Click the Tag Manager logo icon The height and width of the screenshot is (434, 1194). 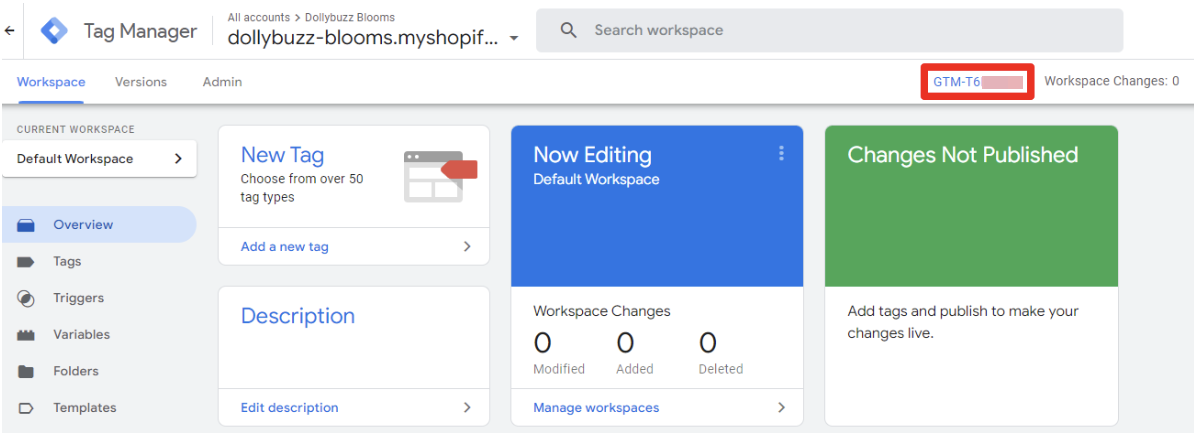tap(55, 31)
